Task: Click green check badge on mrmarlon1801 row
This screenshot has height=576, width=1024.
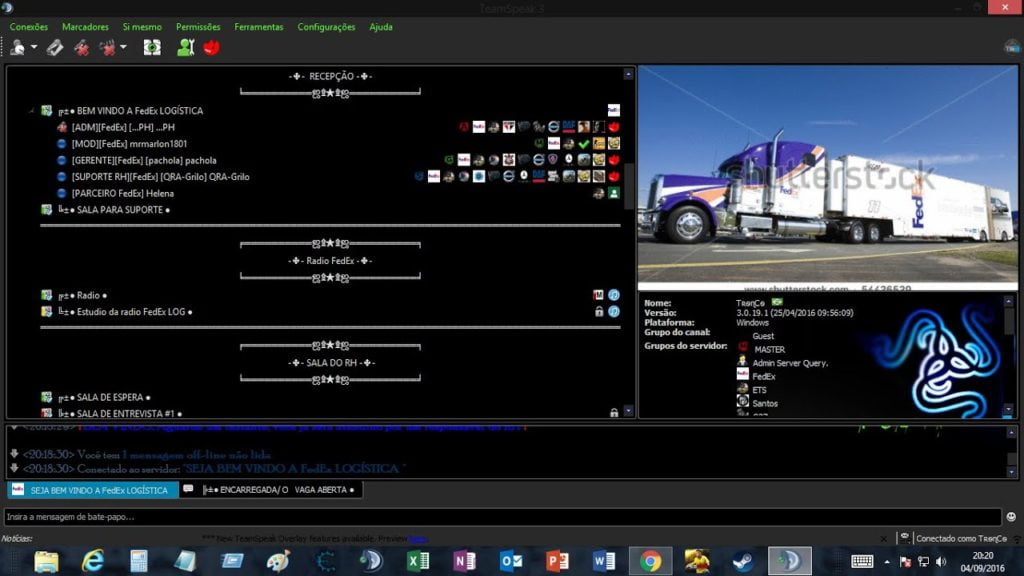Action: pos(584,144)
